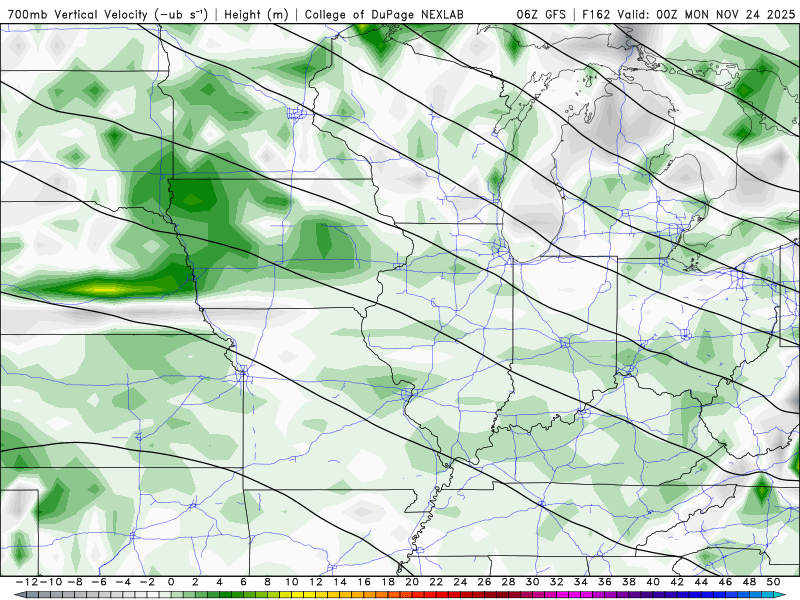The image size is (800, 600).
Task: Click the "24" color scale label
Action: pos(460,582)
